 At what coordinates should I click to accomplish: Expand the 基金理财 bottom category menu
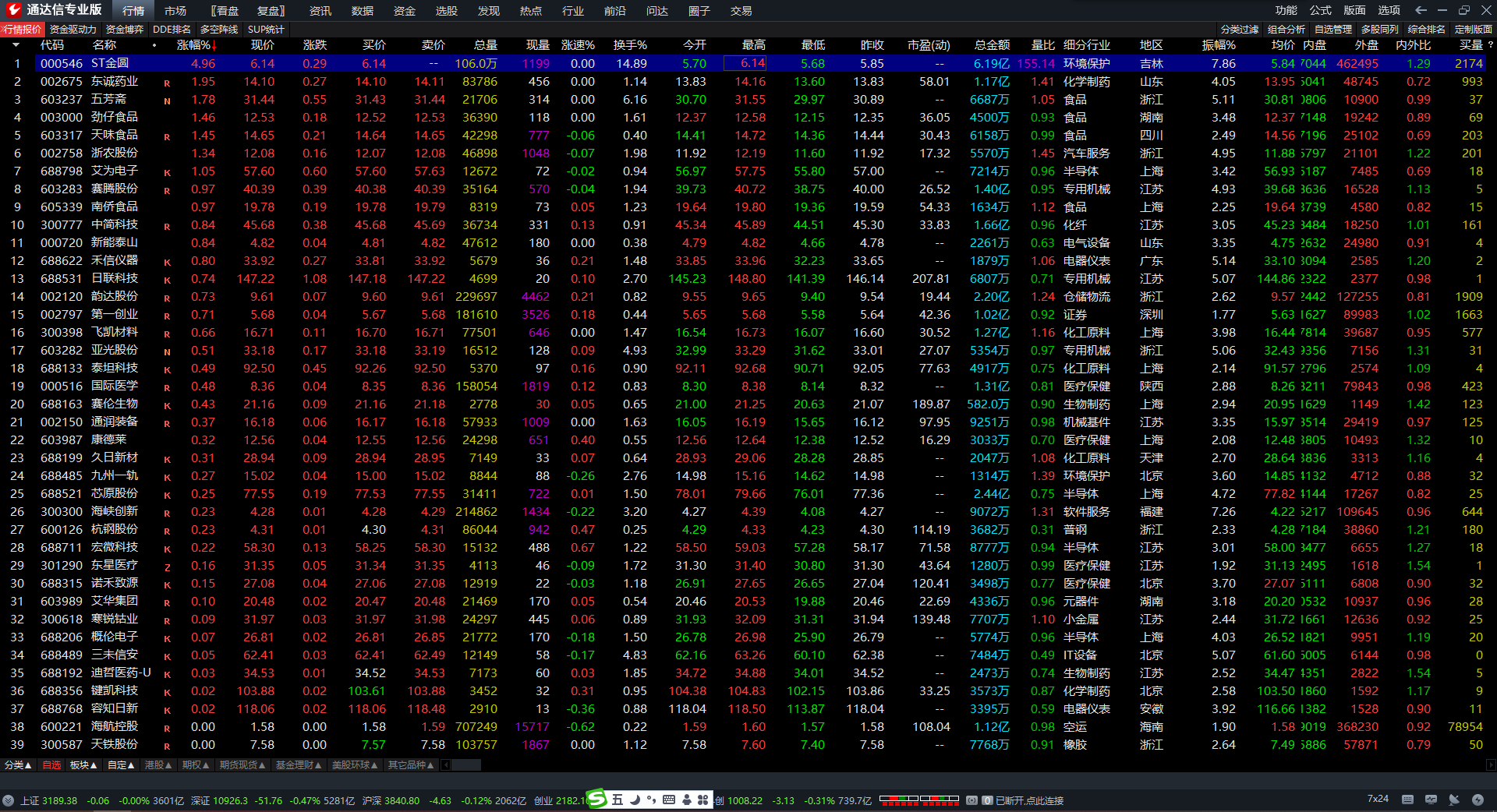[299, 765]
